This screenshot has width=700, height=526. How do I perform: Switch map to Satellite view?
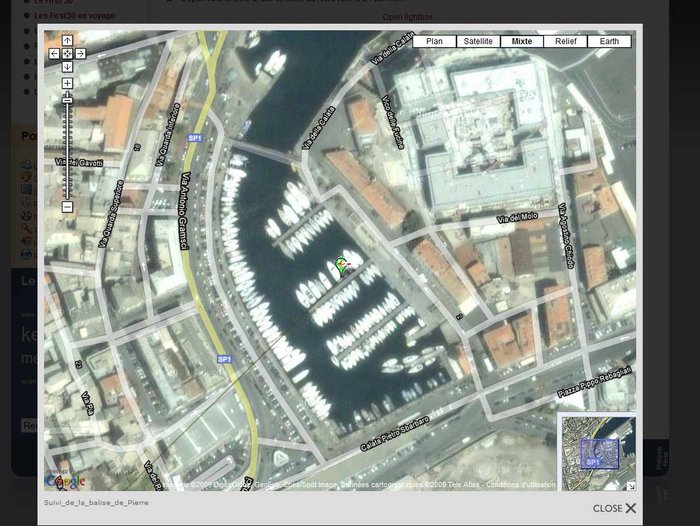coord(478,41)
